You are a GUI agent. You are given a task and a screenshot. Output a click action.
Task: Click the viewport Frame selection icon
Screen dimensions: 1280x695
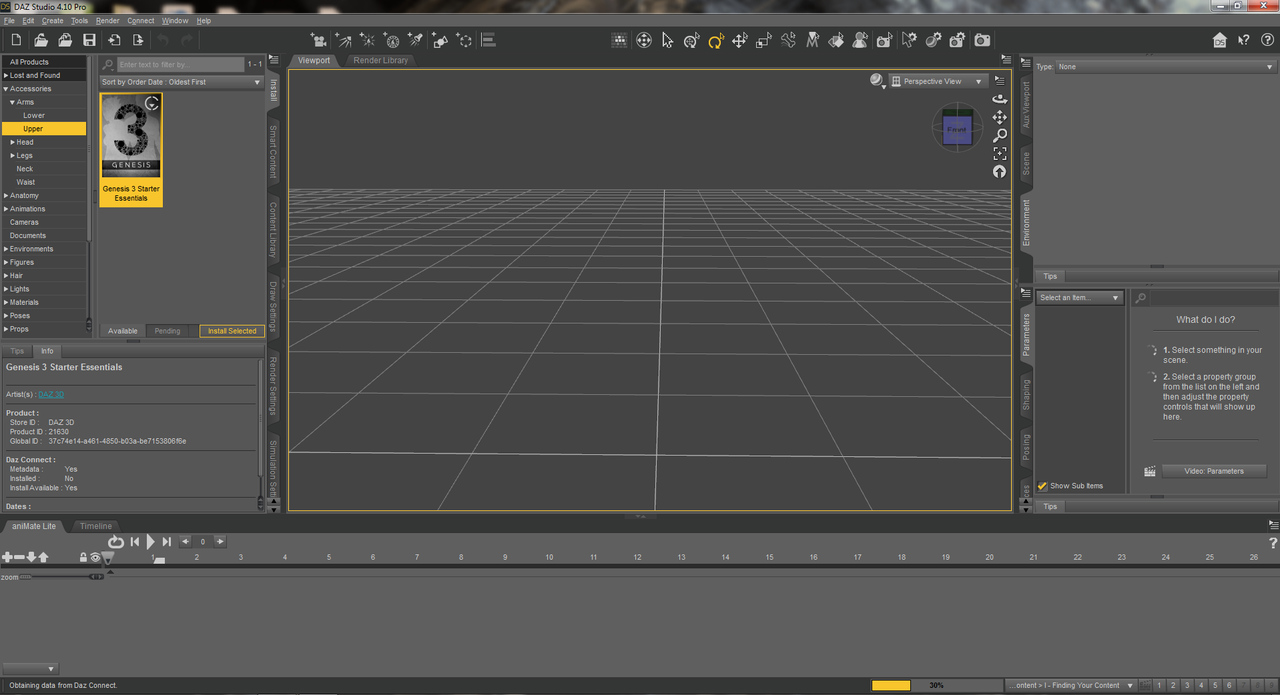point(1000,154)
